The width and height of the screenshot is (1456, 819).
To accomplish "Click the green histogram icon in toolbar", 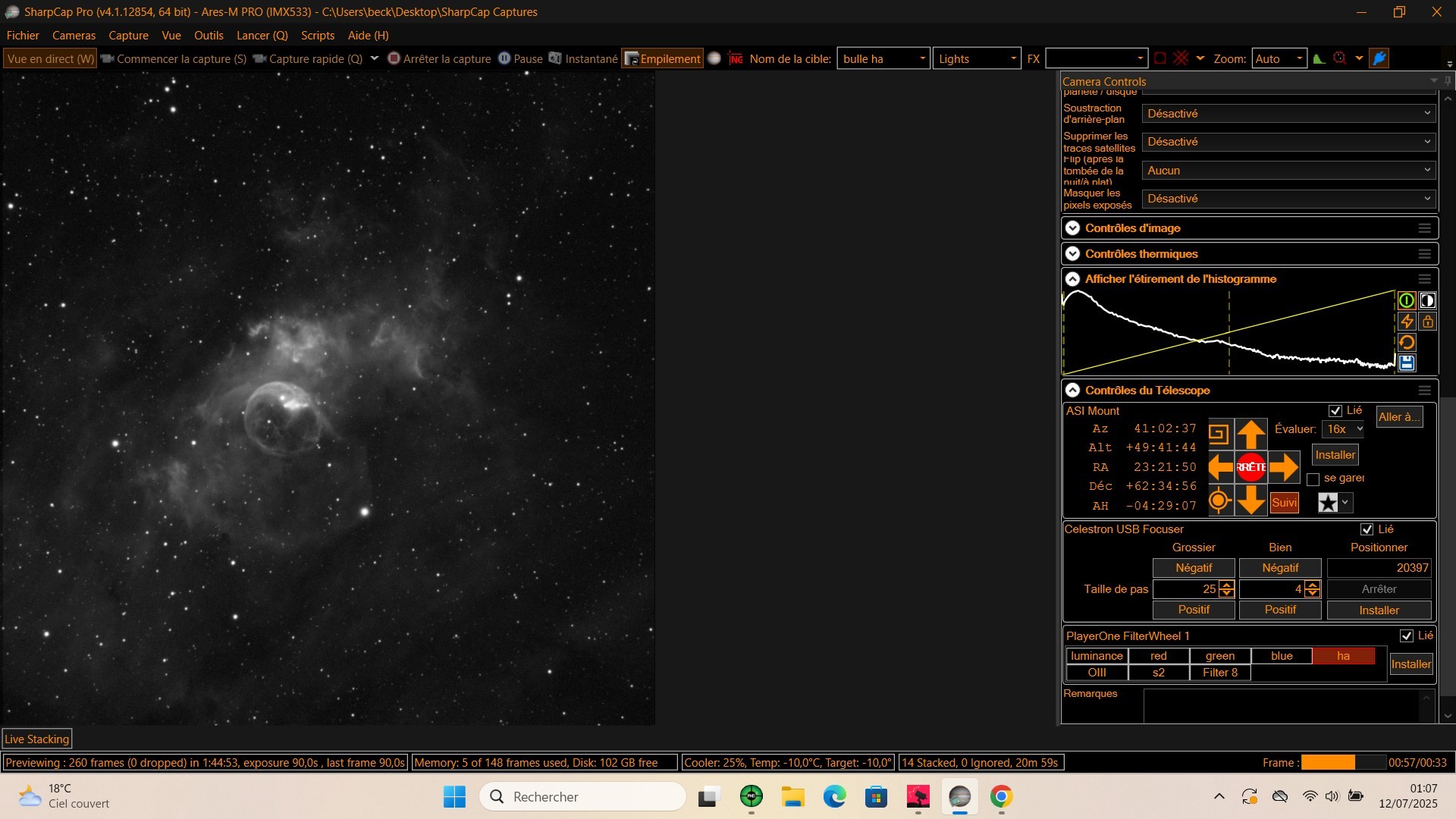I will pos(1319,58).
